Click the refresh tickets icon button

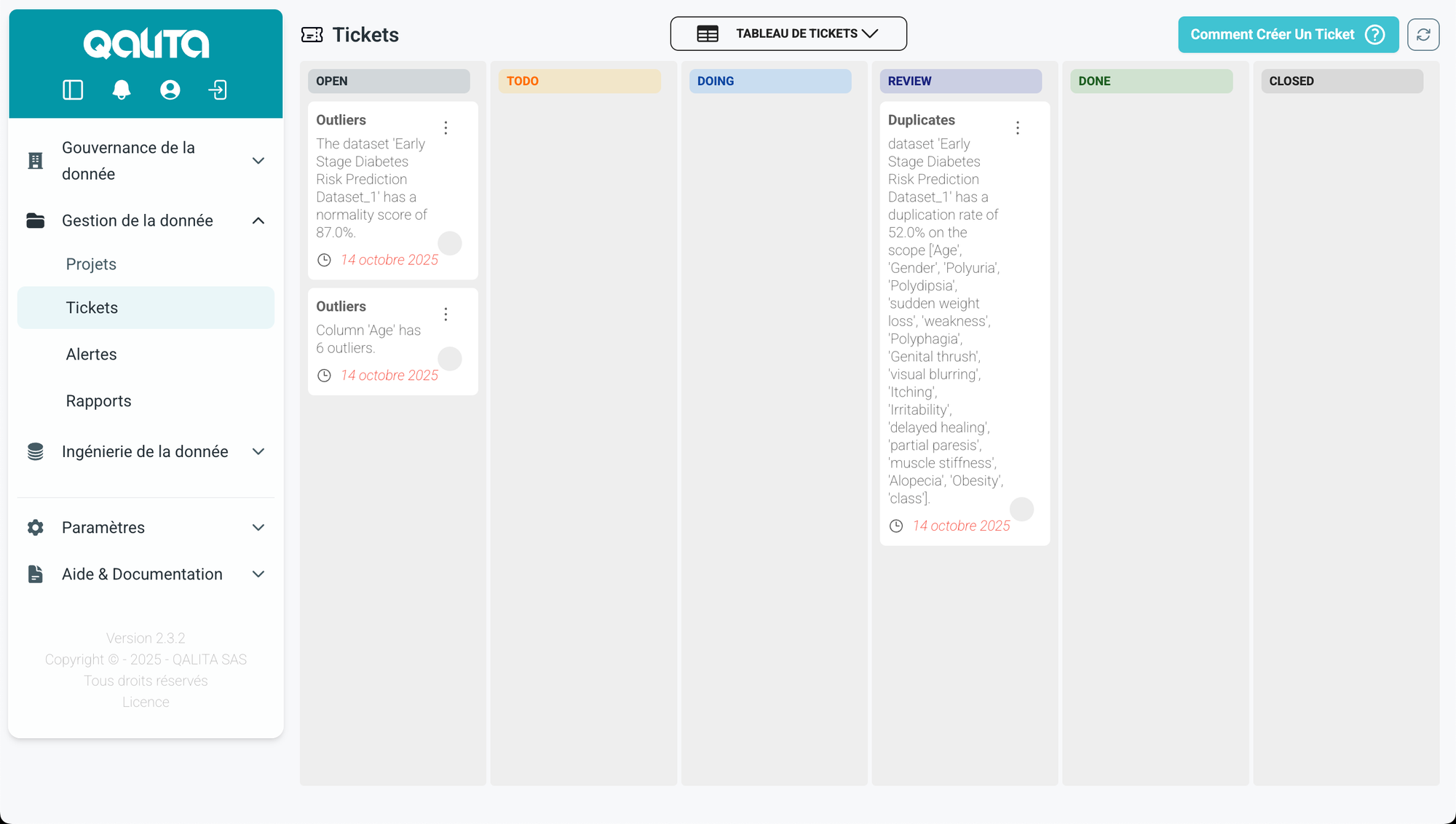1423,34
